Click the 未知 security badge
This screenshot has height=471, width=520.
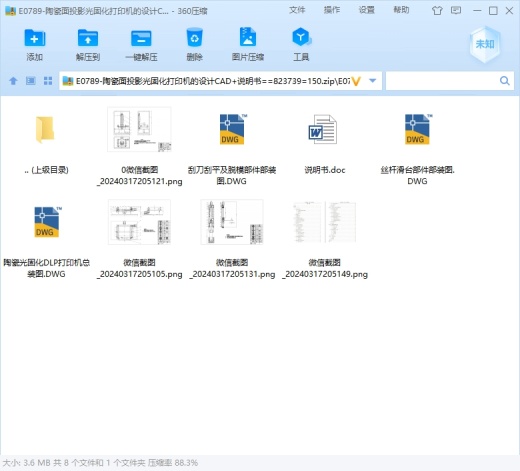485,44
